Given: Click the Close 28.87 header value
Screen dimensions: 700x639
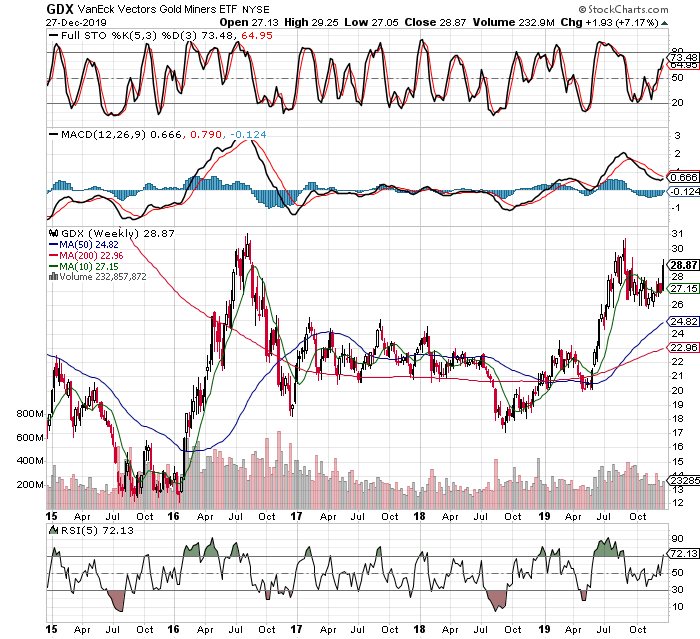Looking at the screenshot, I should (x=435, y=22).
